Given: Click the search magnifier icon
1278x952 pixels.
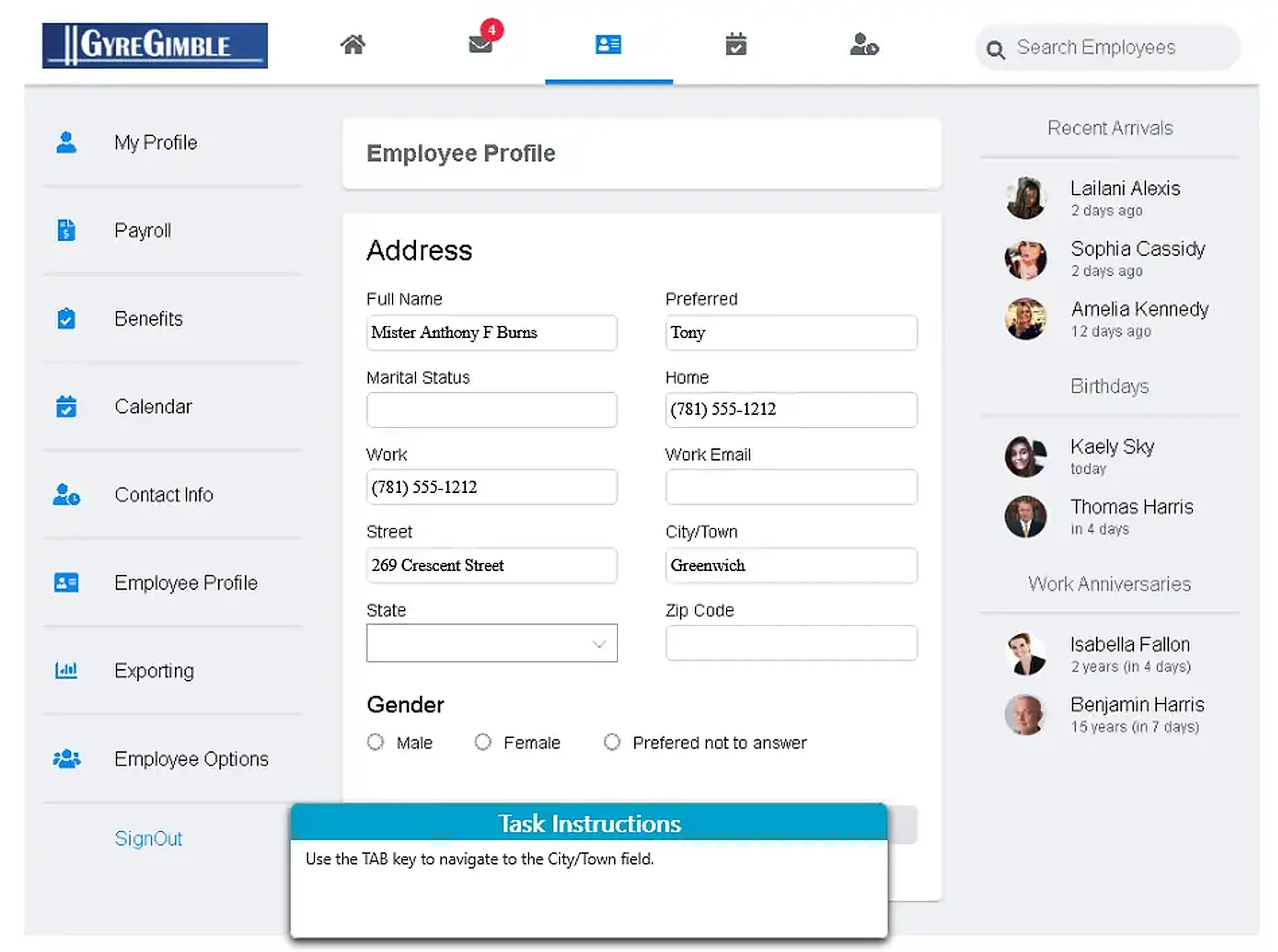Looking at the screenshot, I should point(995,49).
